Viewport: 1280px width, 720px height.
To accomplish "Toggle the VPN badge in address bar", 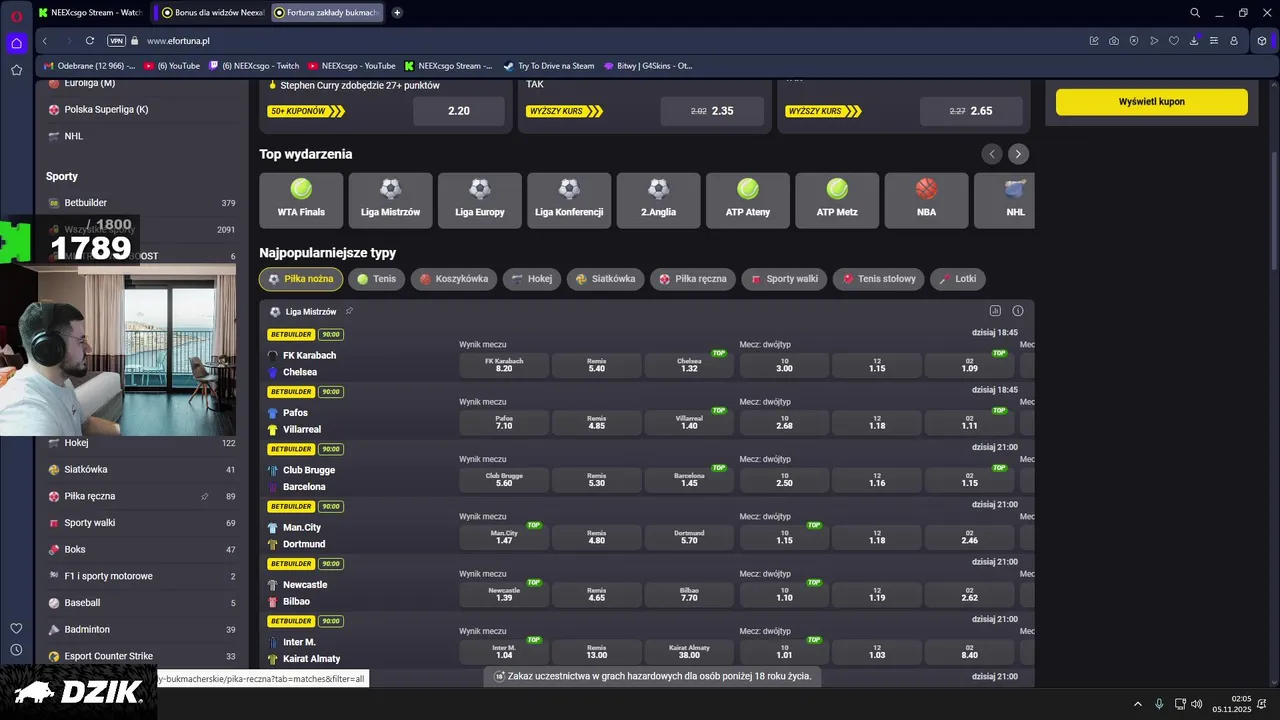I will coord(116,41).
